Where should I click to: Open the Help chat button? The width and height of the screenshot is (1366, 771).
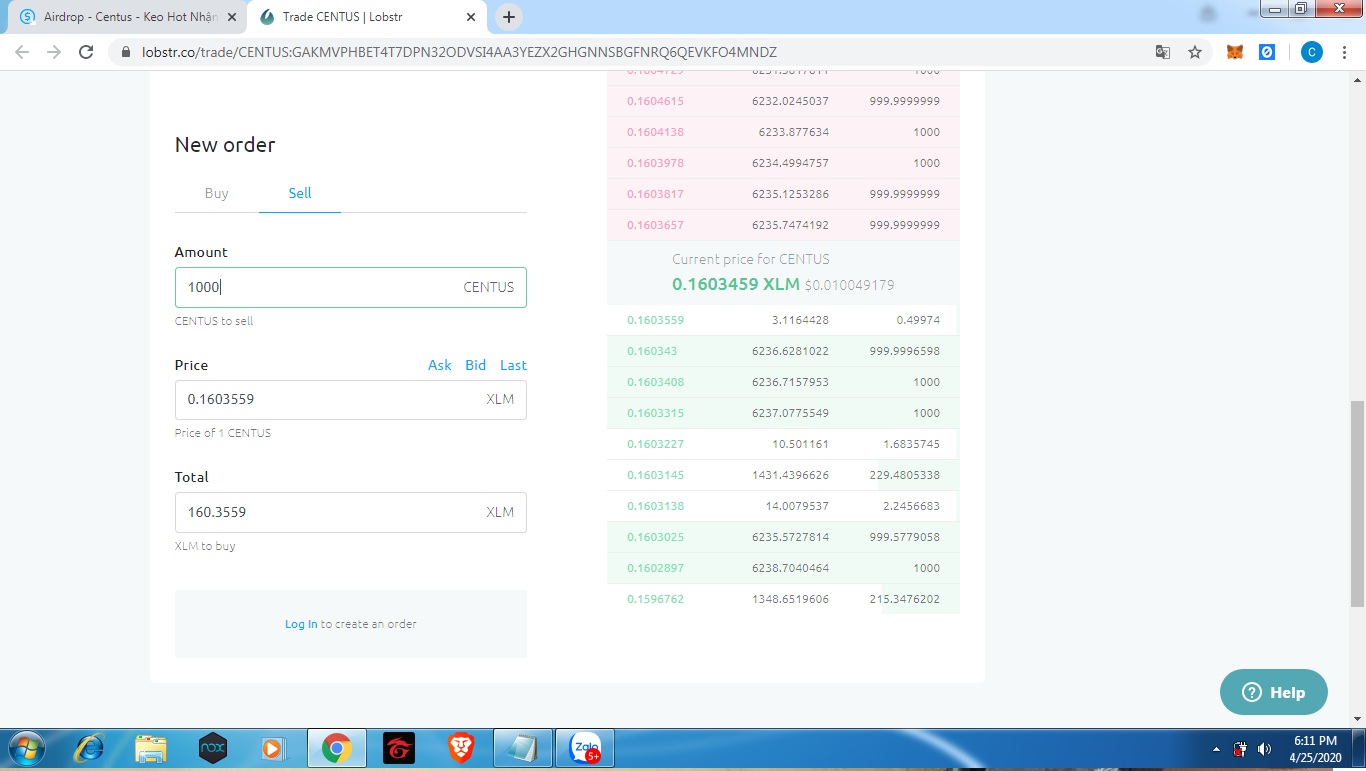(x=1274, y=692)
